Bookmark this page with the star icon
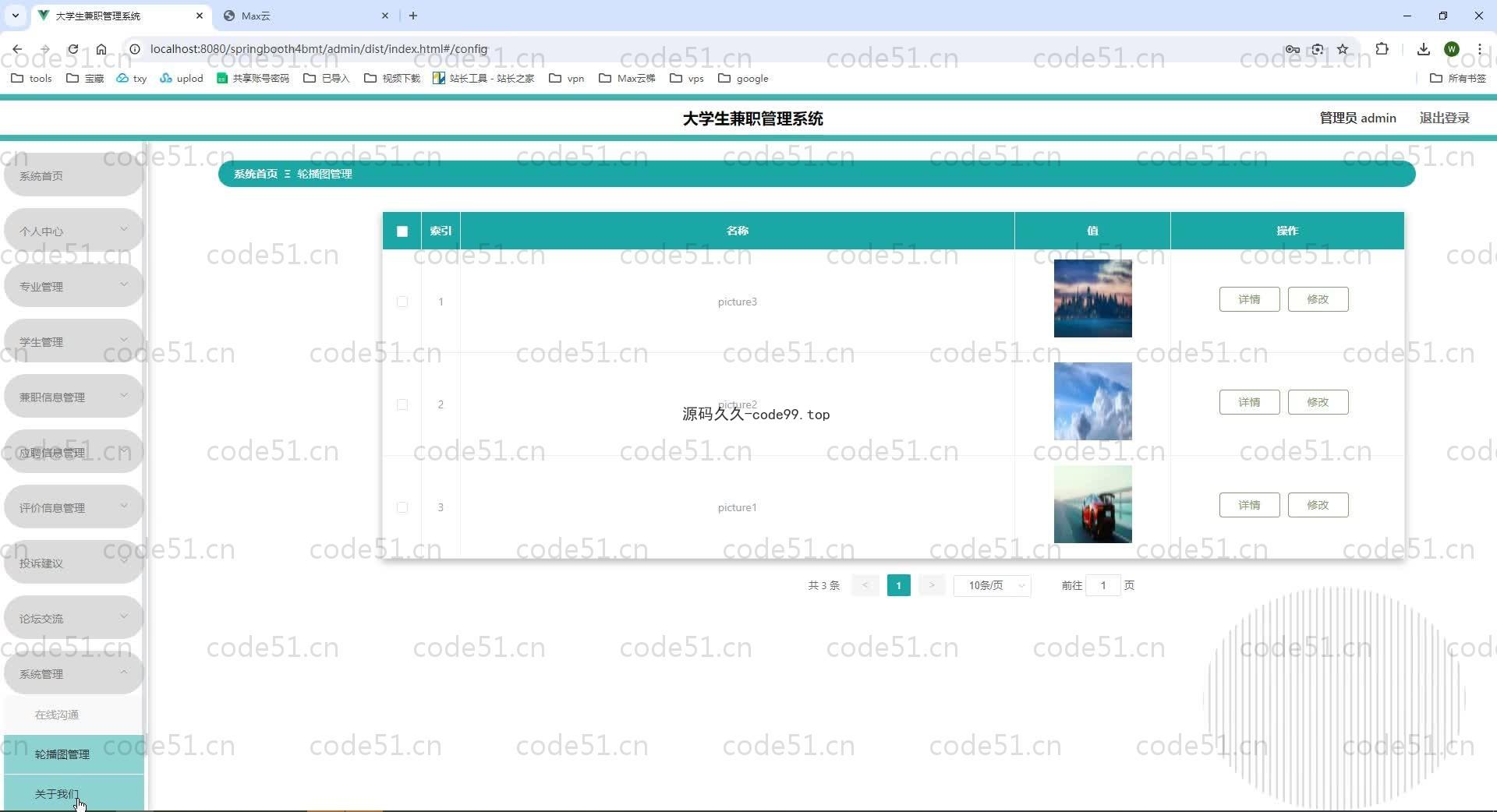The image size is (1497, 812). click(1343, 49)
